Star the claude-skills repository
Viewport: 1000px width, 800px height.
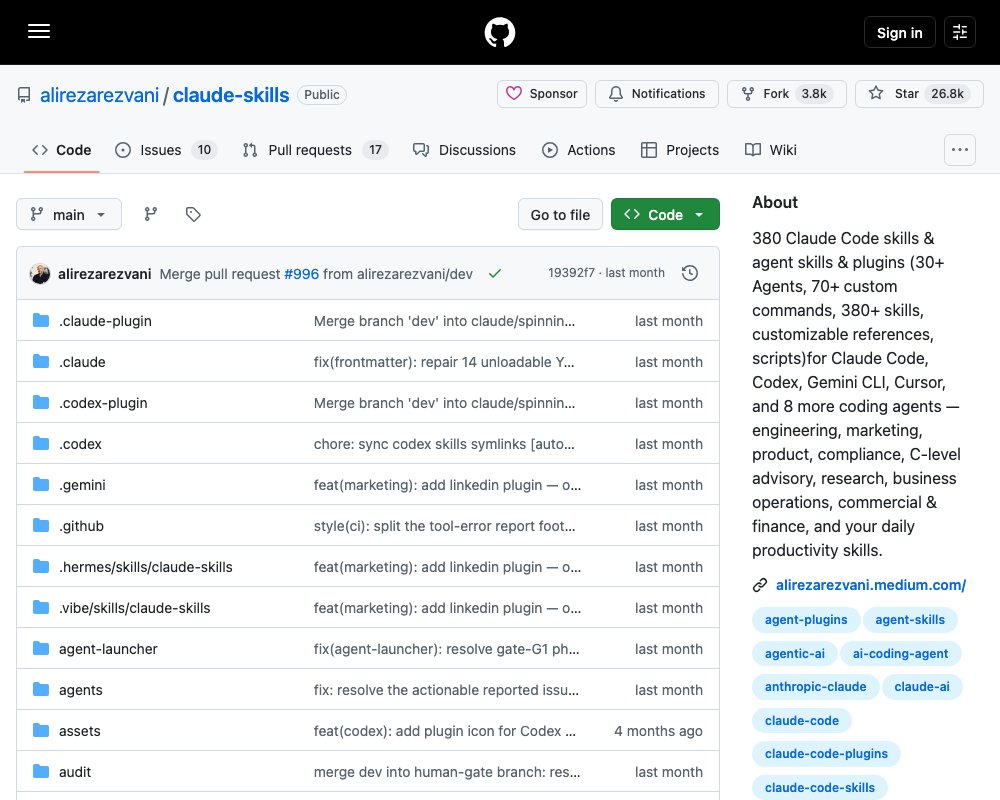(x=919, y=94)
